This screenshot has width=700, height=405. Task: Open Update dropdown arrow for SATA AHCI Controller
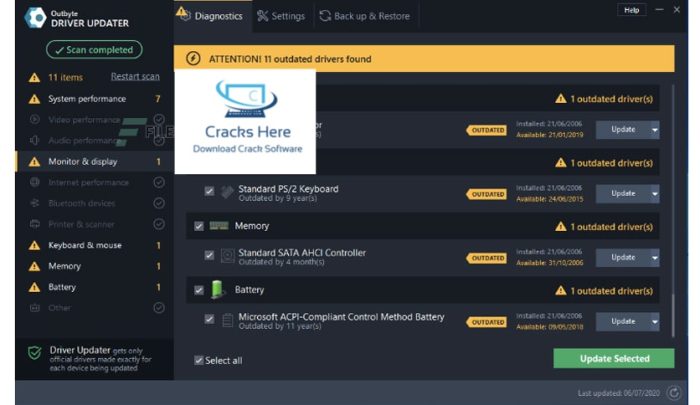click(x=654, y=258)
